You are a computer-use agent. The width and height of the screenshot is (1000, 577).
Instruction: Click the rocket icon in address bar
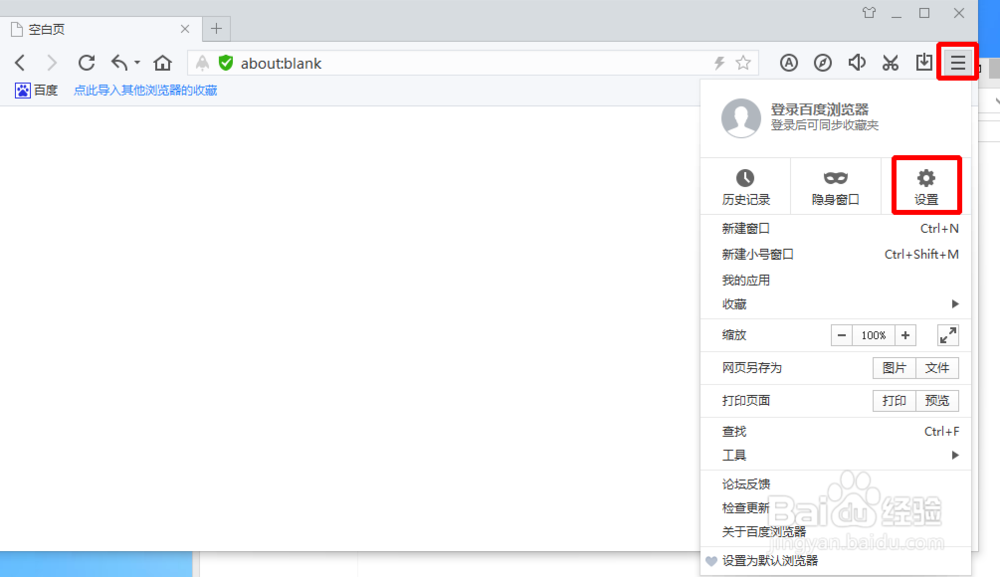pyautogui.click(x=202, y=62)
